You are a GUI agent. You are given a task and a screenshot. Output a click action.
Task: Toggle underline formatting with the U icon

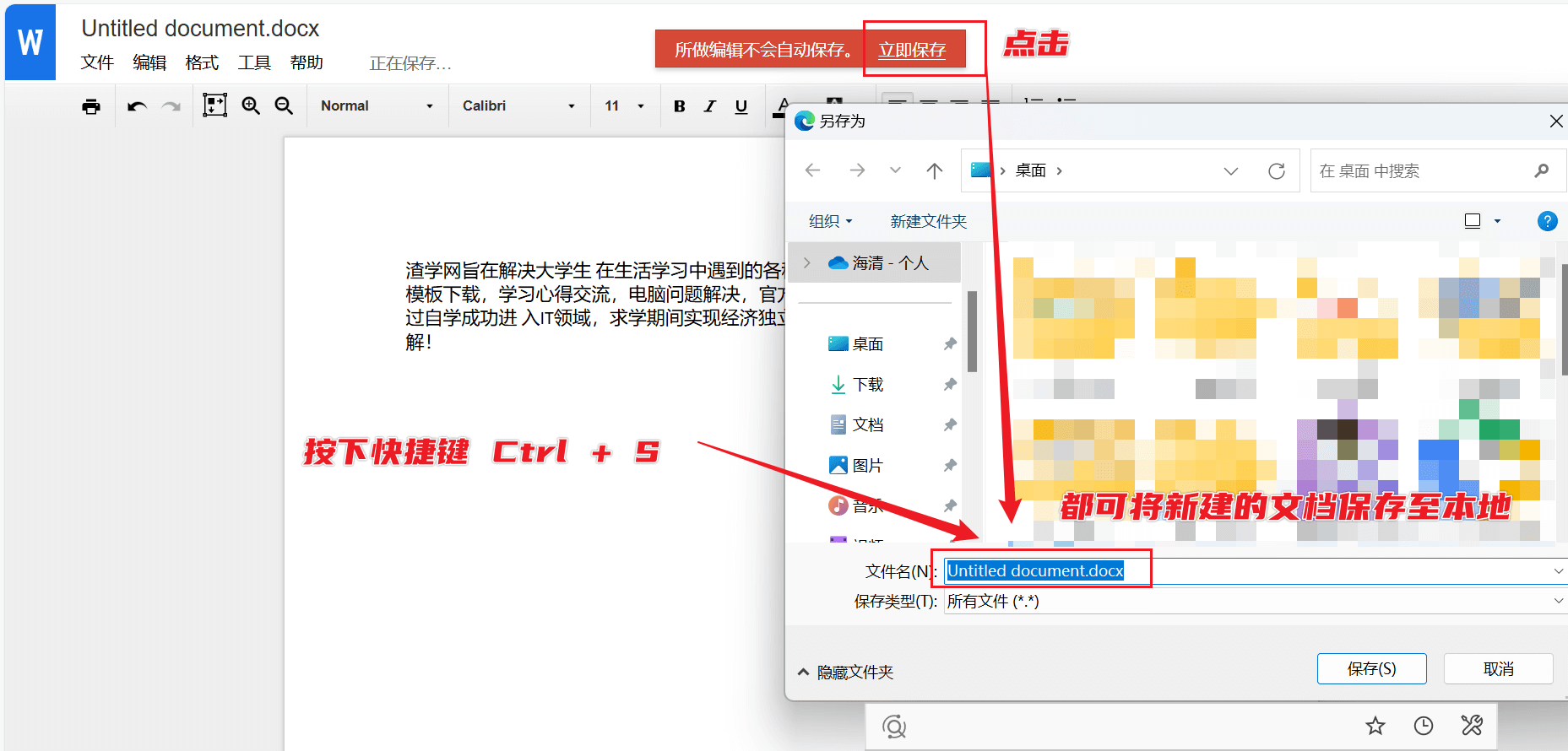coord(741,106)
